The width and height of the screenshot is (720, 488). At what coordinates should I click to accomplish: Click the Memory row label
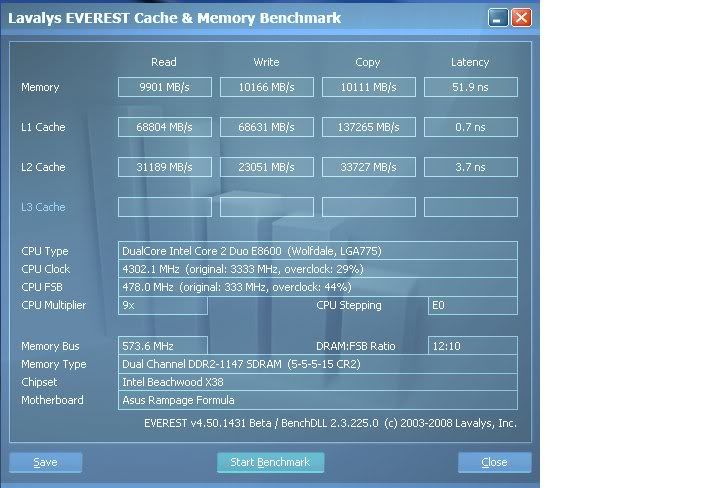(40, 87)
